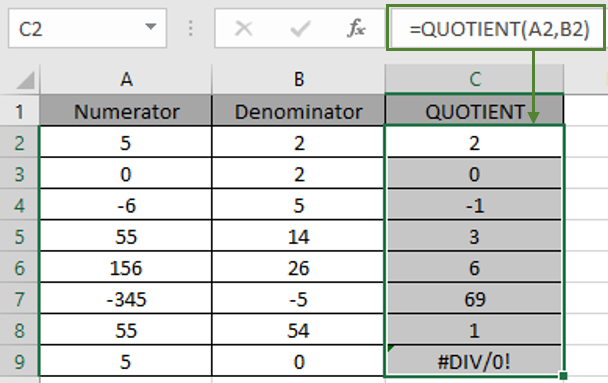Click the fill handle at cell C9
Screen dimensions: 608x383
(563, 375)
